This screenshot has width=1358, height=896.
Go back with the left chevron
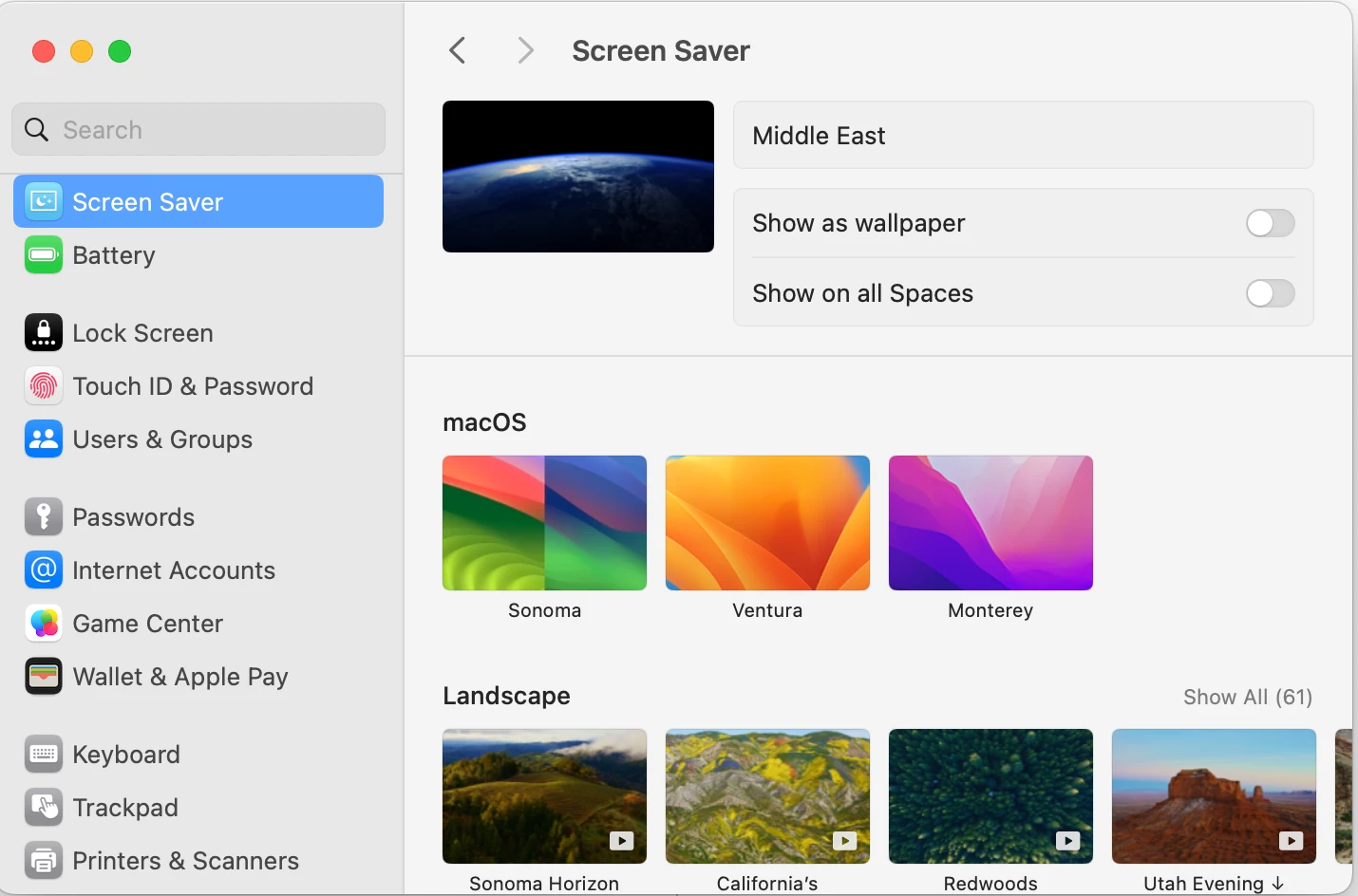(x=457, y=50)
